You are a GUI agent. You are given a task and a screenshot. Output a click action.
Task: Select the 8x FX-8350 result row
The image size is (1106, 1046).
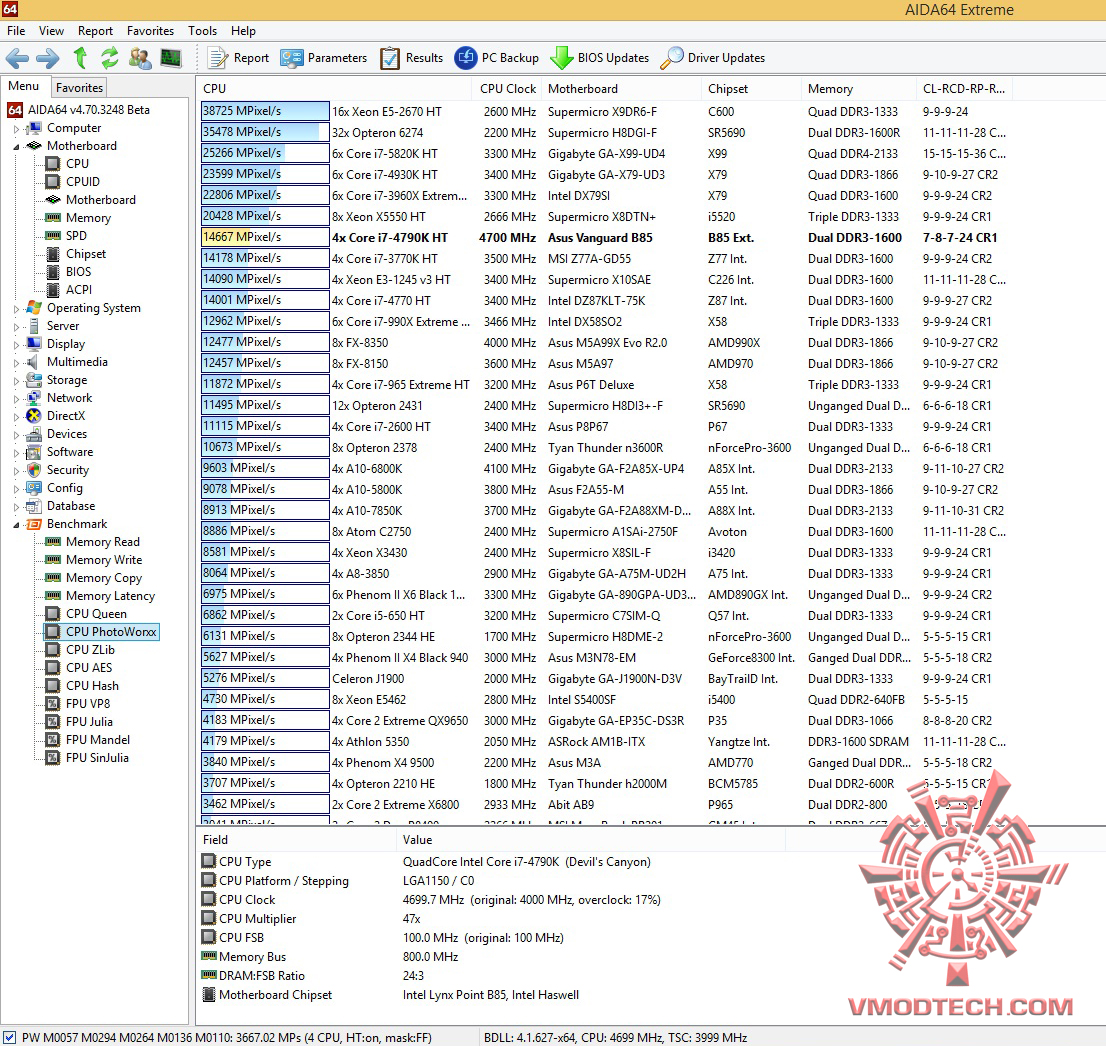[x=605, y=343]
